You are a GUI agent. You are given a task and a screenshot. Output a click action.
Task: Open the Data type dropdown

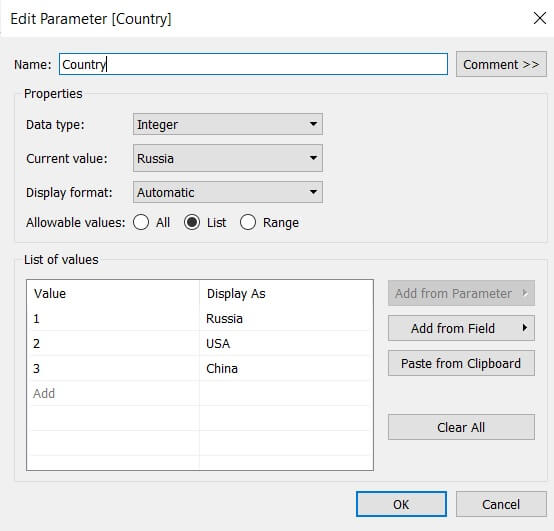228,124
